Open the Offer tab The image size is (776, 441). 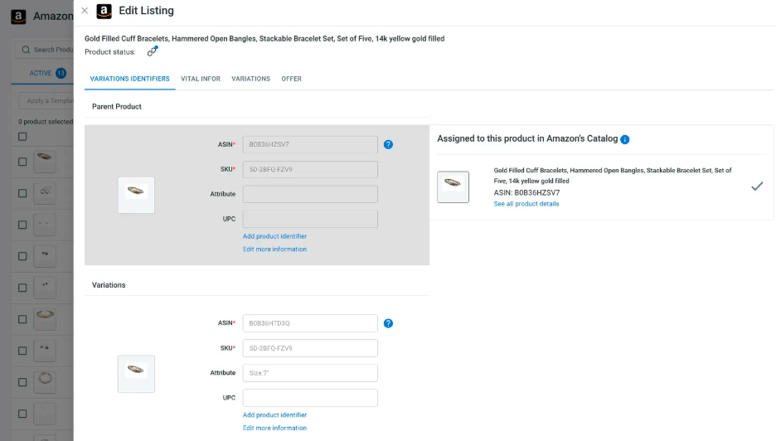click(x=291, y=79)
